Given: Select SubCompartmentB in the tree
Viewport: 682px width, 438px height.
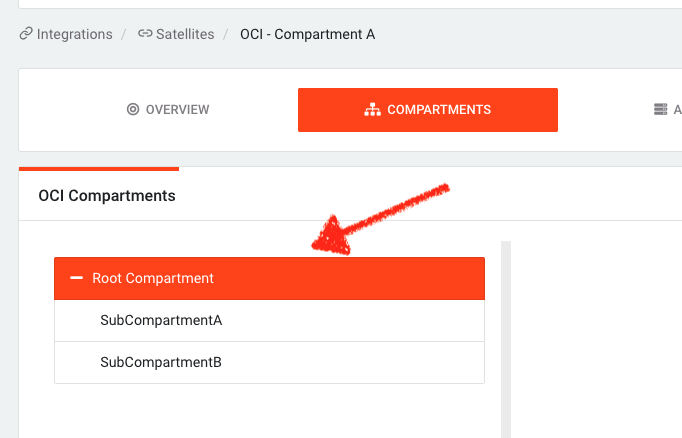Looking at the screenshot, I should 269,362.
